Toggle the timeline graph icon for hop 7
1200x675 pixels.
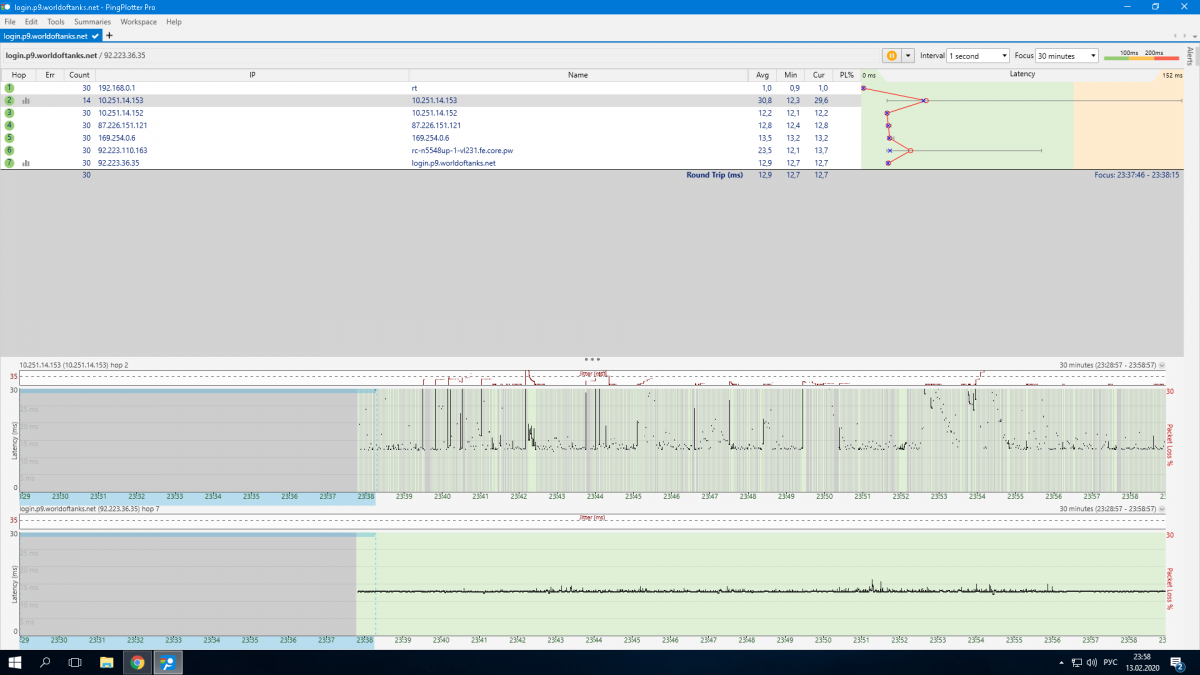(26, 163)
